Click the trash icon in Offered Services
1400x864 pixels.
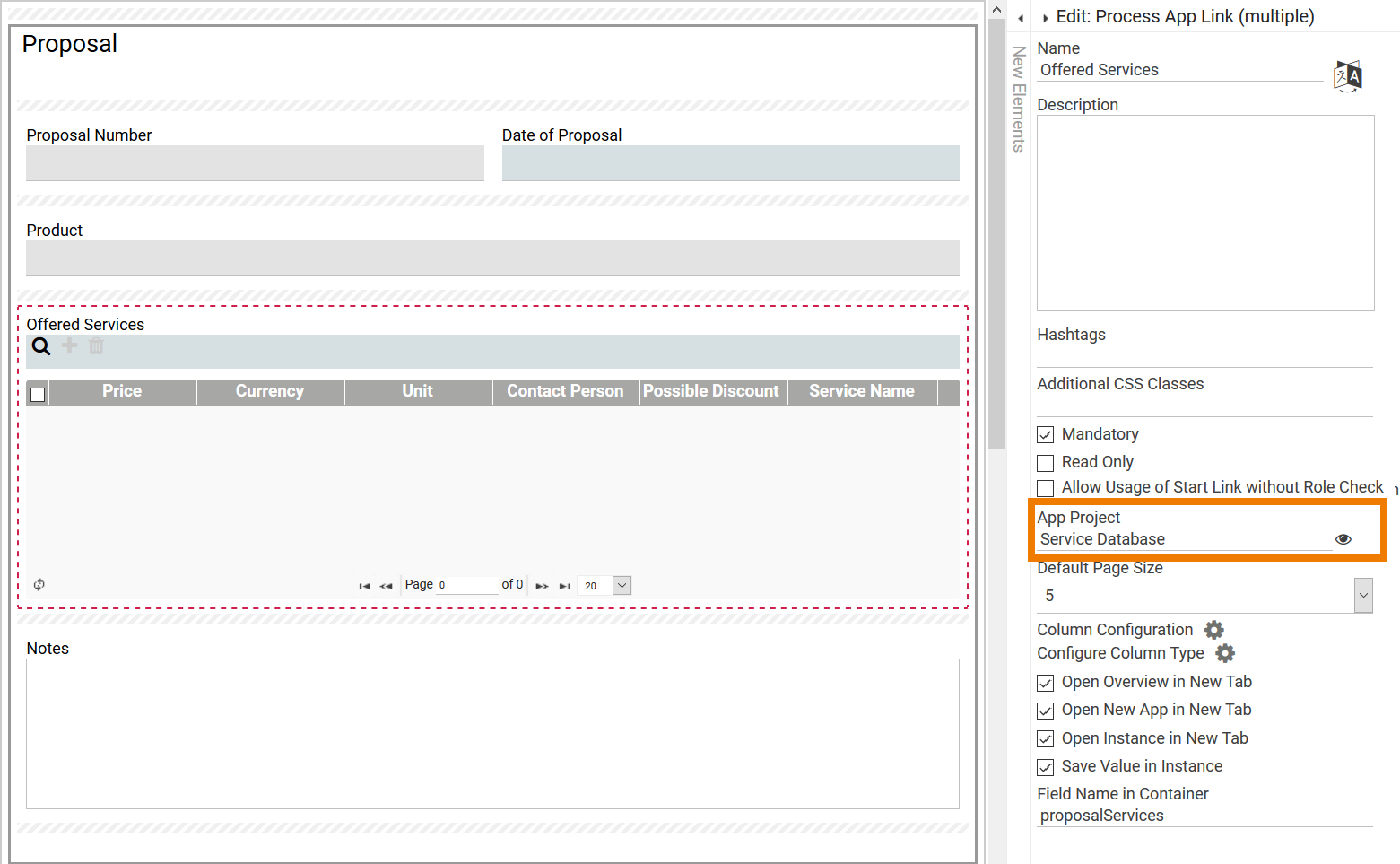96,346
